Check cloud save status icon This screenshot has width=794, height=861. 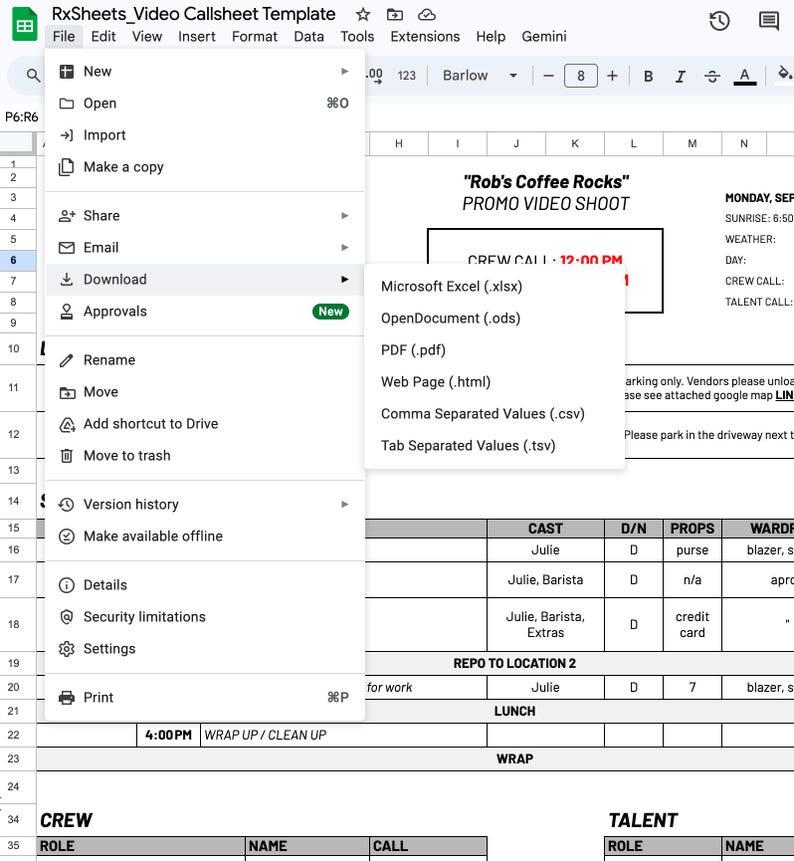pos(427,14)
